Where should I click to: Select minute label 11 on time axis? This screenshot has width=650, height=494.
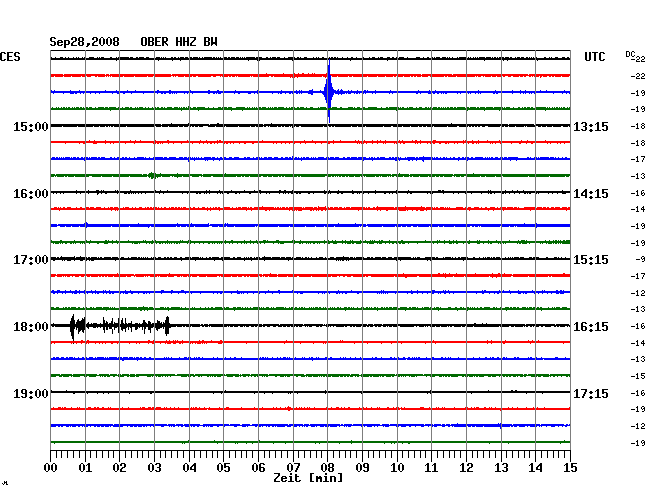tap(431, 467)
